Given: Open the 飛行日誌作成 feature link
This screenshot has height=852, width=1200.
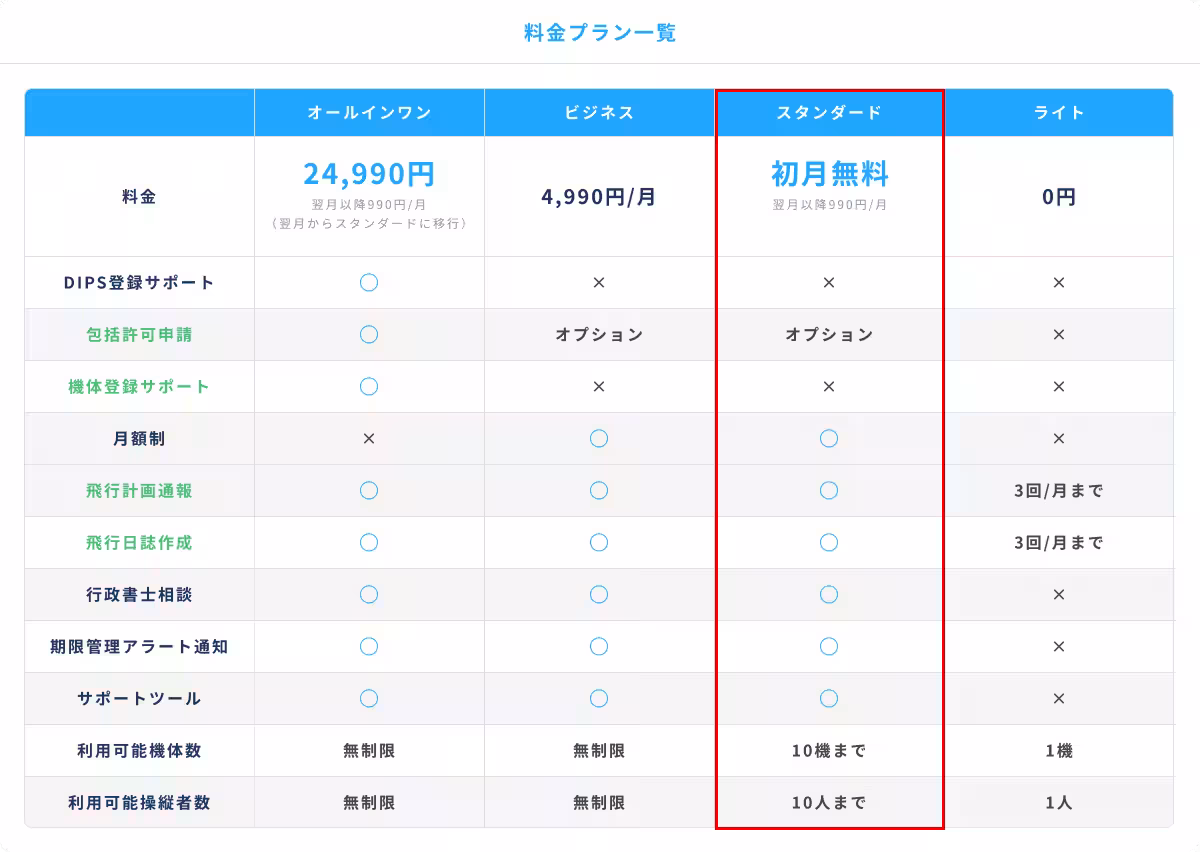Looking at the screenshot, I should pyautogui.click(x=139, y=543).
